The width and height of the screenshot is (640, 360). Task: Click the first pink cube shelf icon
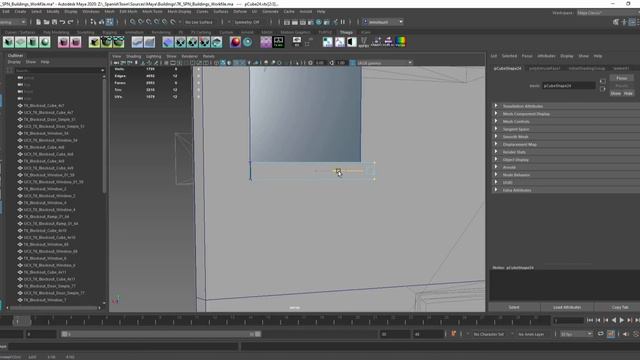[63, 42]
